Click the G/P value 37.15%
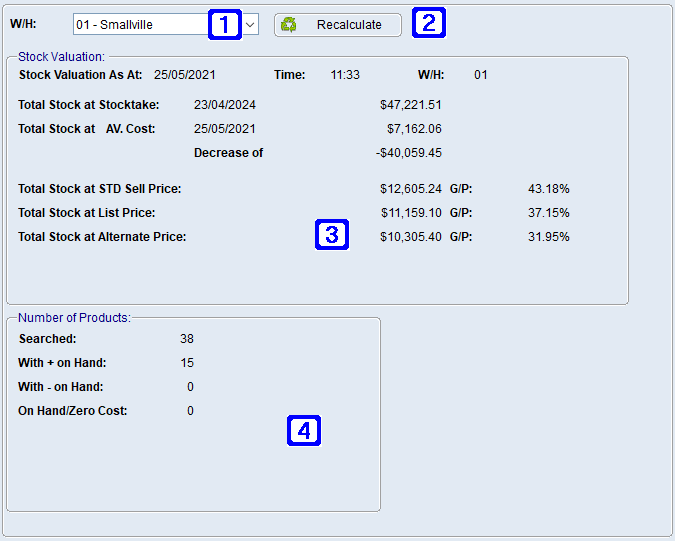This screenshot has height=541, width=675. coord(548,213)
